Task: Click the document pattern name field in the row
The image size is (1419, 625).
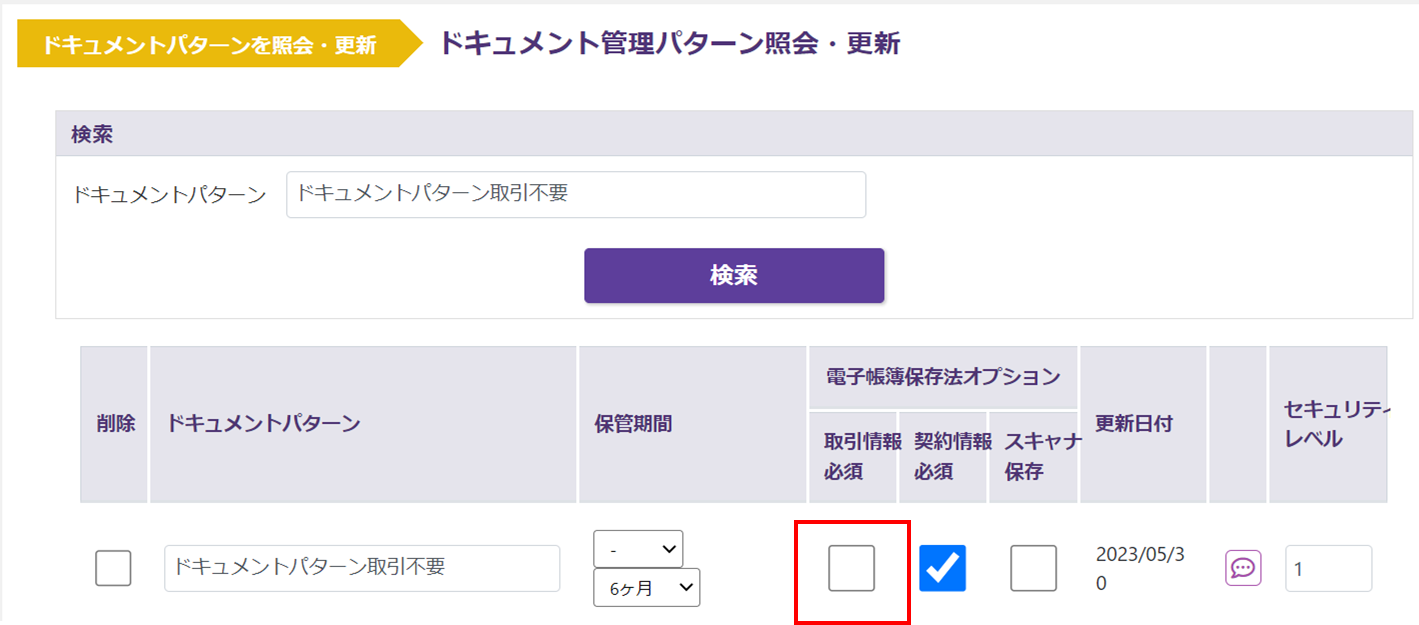Action: click(362, 568)
